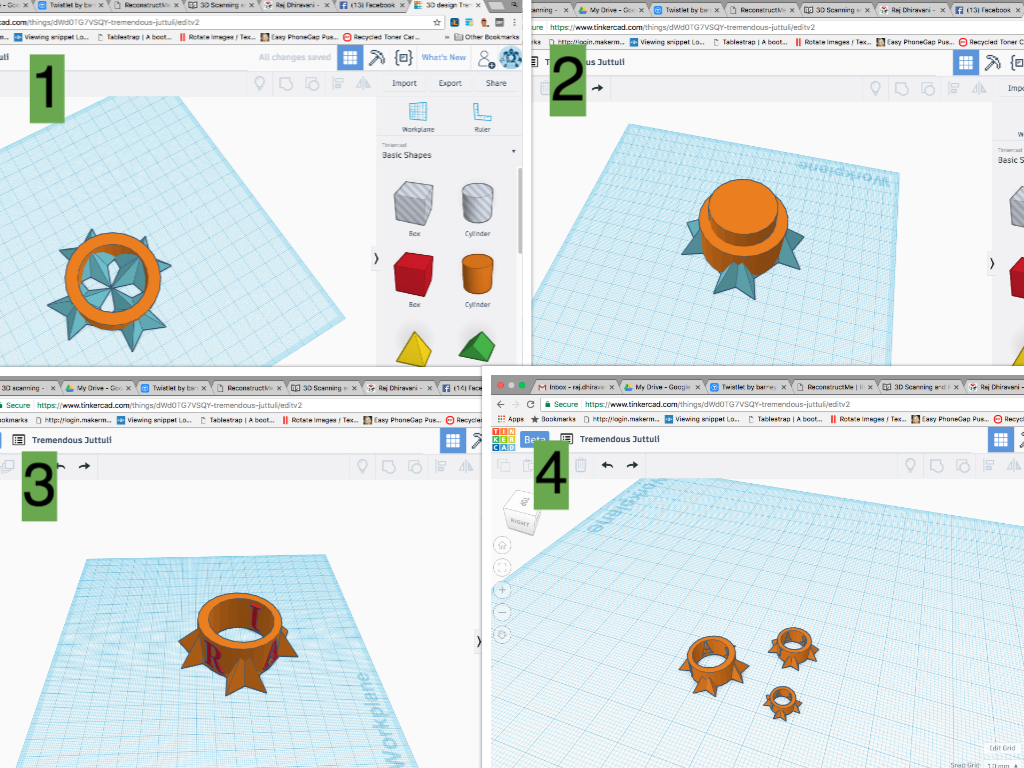Switch to the My Drive tab in screenshot 2
Image resolution: width=1024 pixels, height=768 pixels.
[x=611, y=10]
